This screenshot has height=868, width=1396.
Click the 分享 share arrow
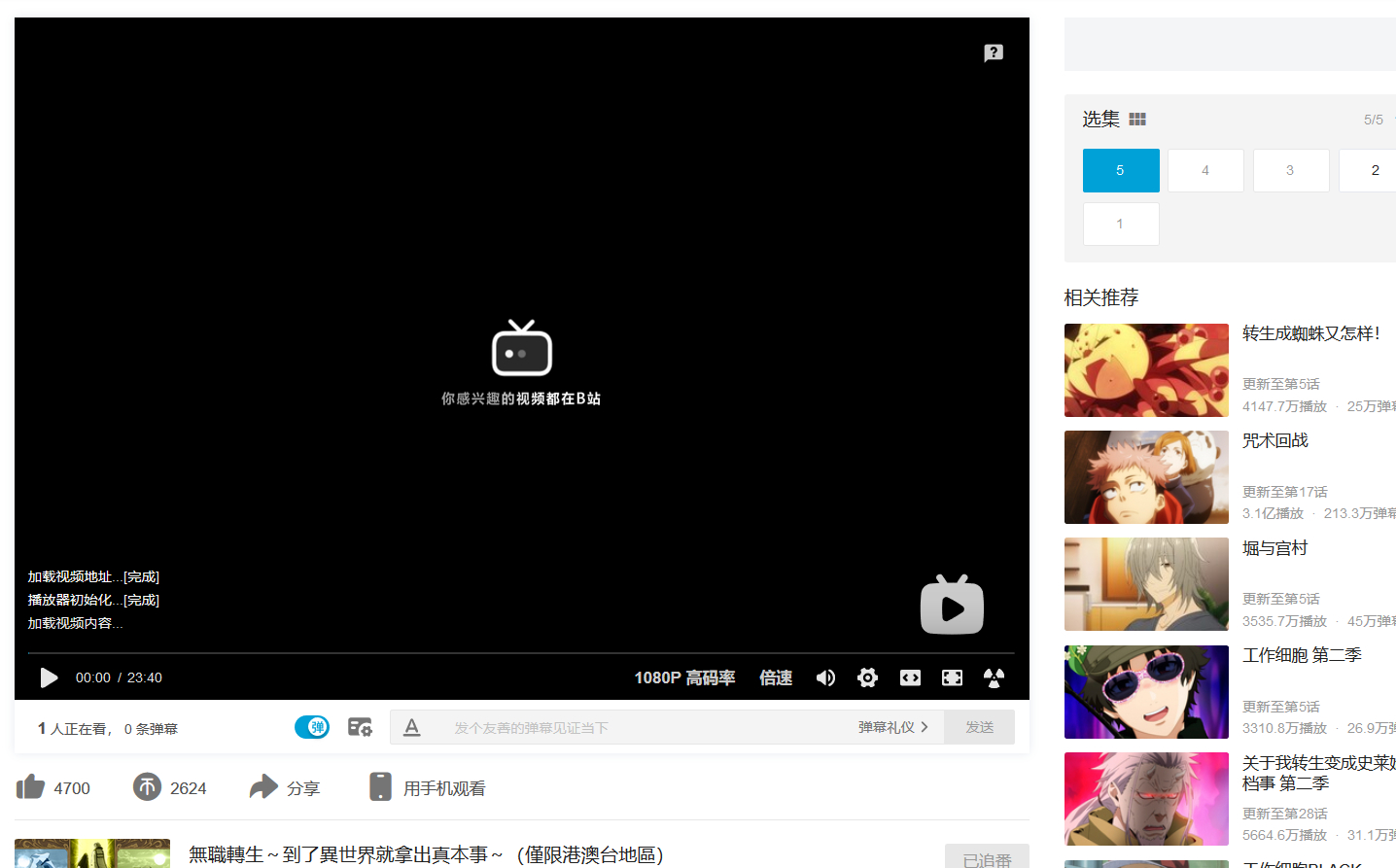pos(263,786)
